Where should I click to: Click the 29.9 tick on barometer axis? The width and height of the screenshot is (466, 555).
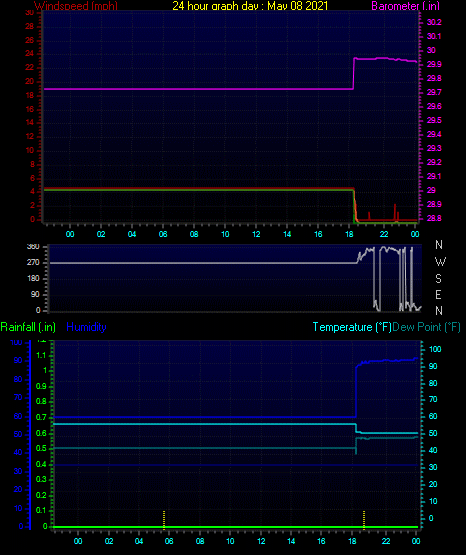pos(434,64)
